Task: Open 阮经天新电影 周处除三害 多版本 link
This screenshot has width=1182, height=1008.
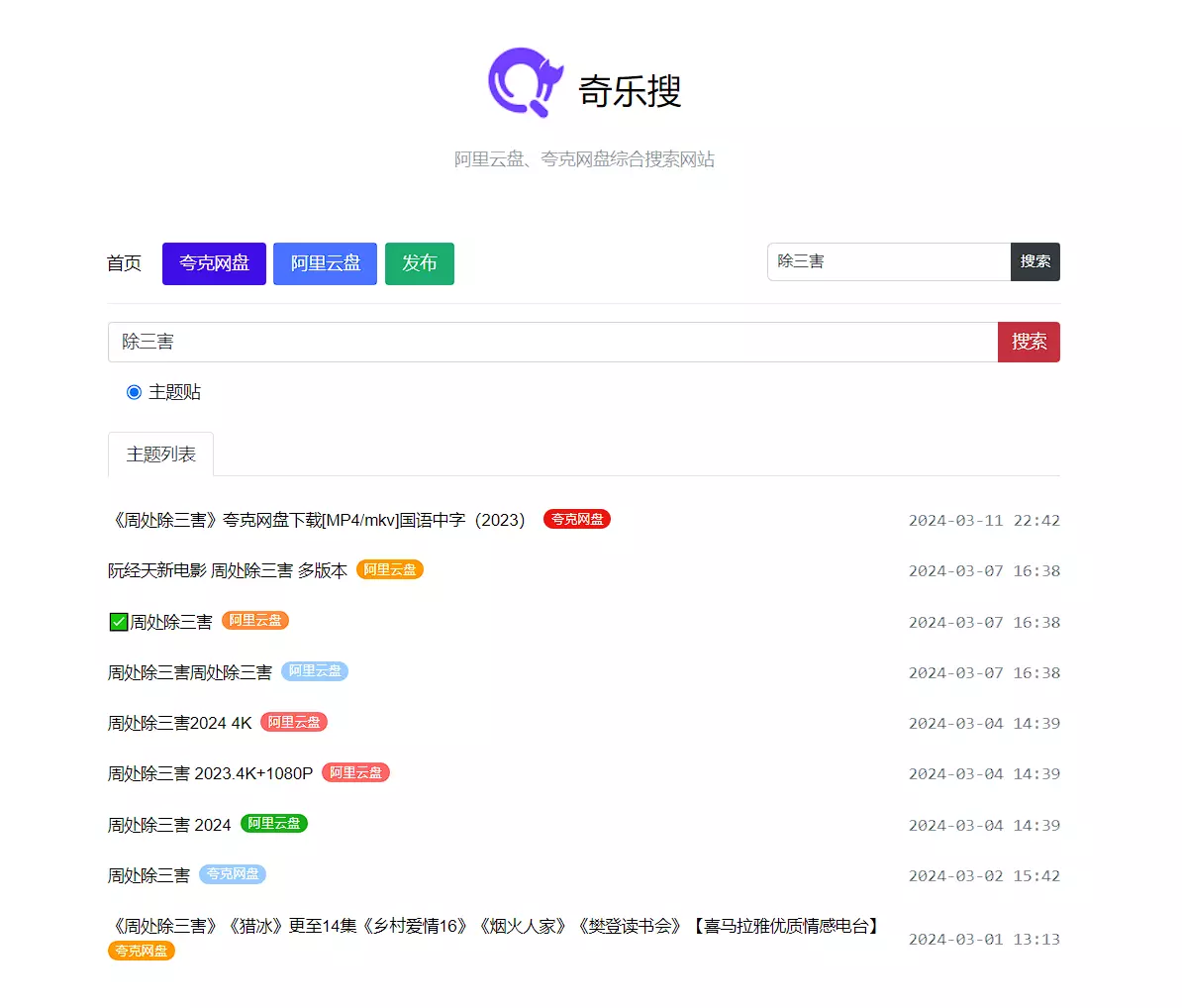Action: pyautogui.click(x=228, y=570)
